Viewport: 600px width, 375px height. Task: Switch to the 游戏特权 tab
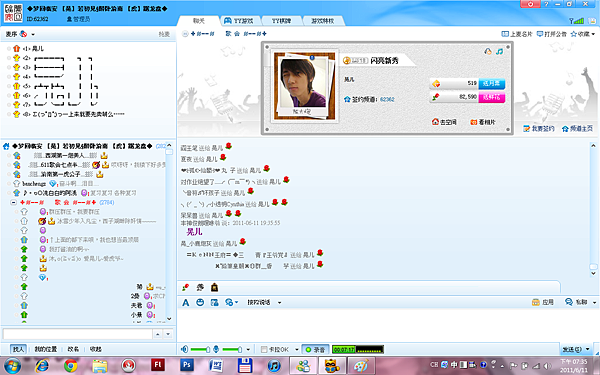323,21
